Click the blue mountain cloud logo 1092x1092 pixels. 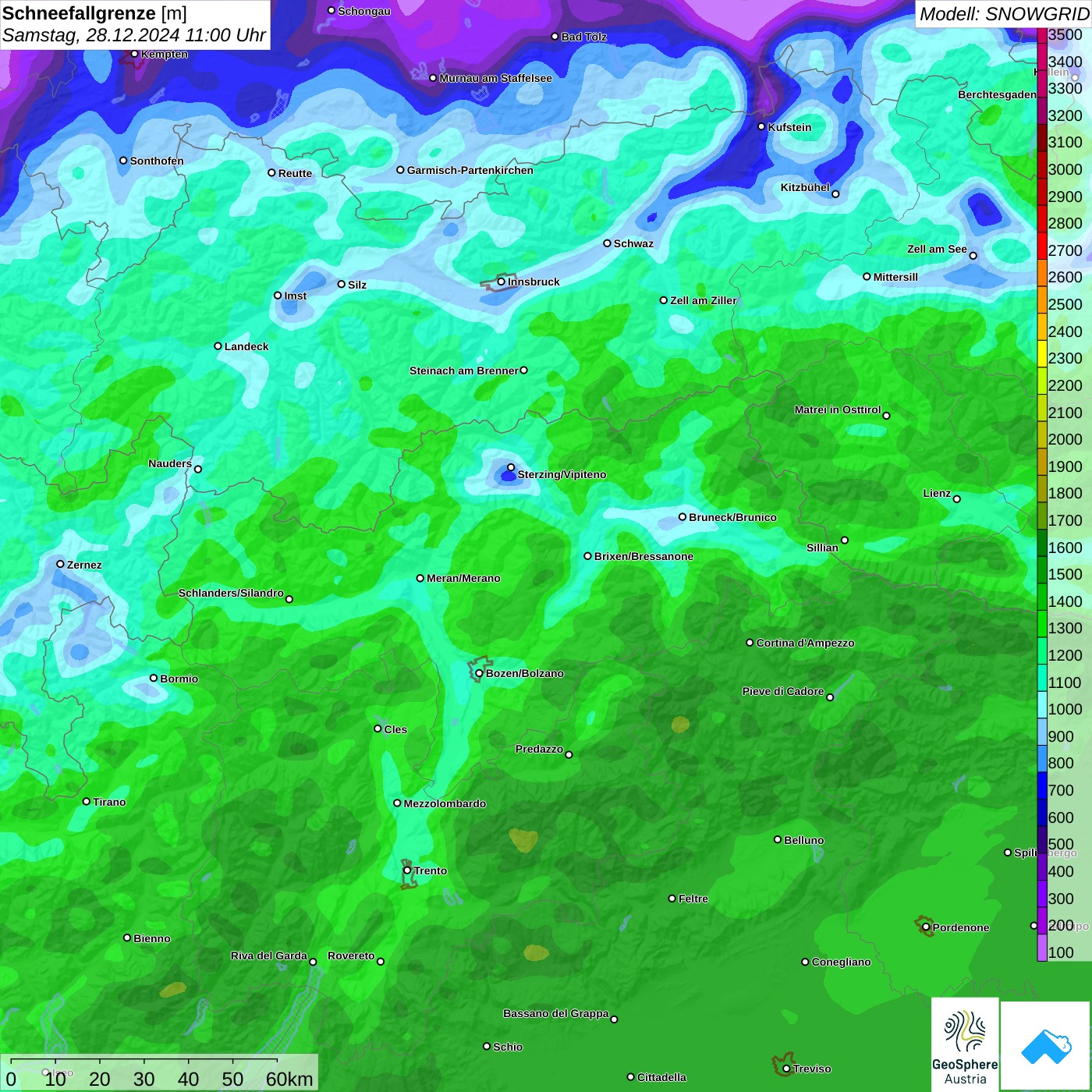[1046, 1047]
